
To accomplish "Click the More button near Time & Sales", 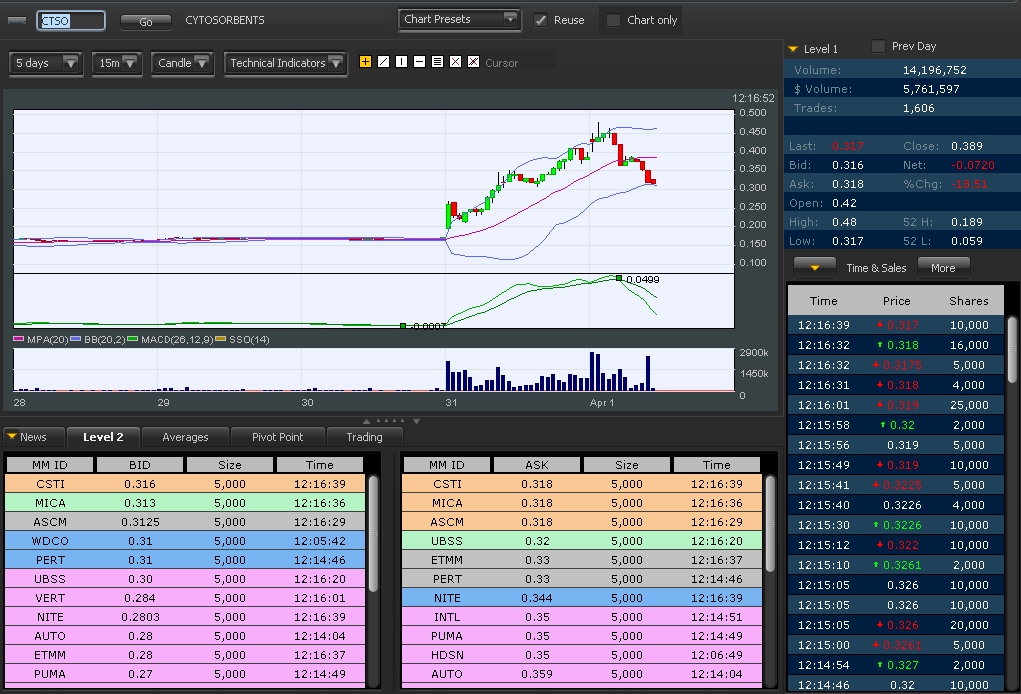I will pyautogui.click(x=943, y=268).
